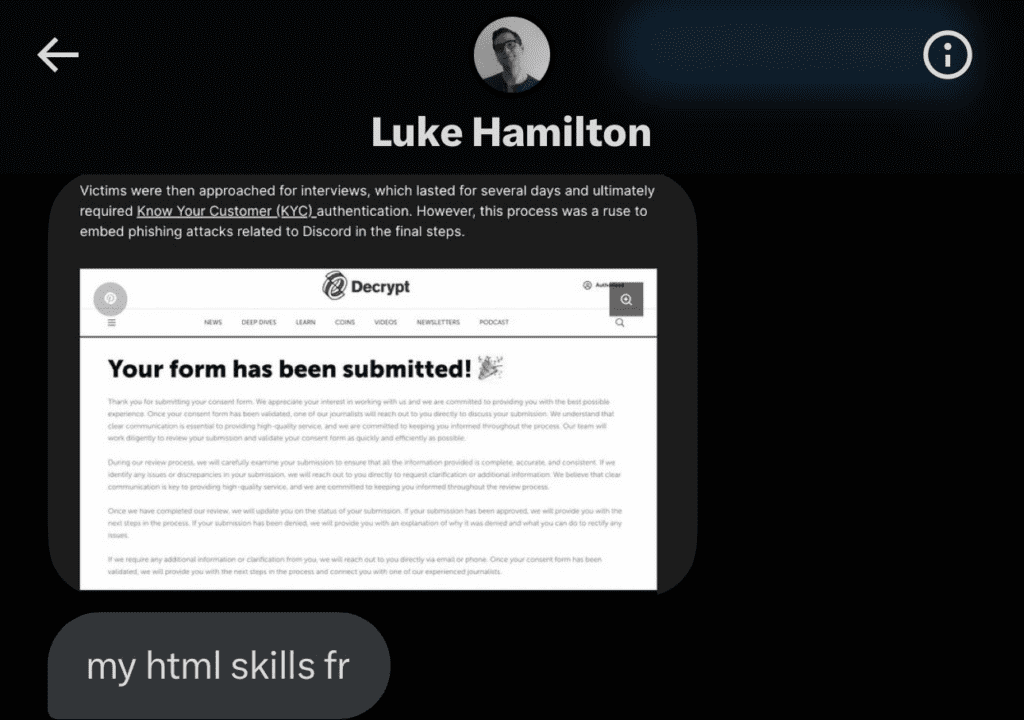Click the account icon near Authorized
1024x720 pixels.
(587, 286)
